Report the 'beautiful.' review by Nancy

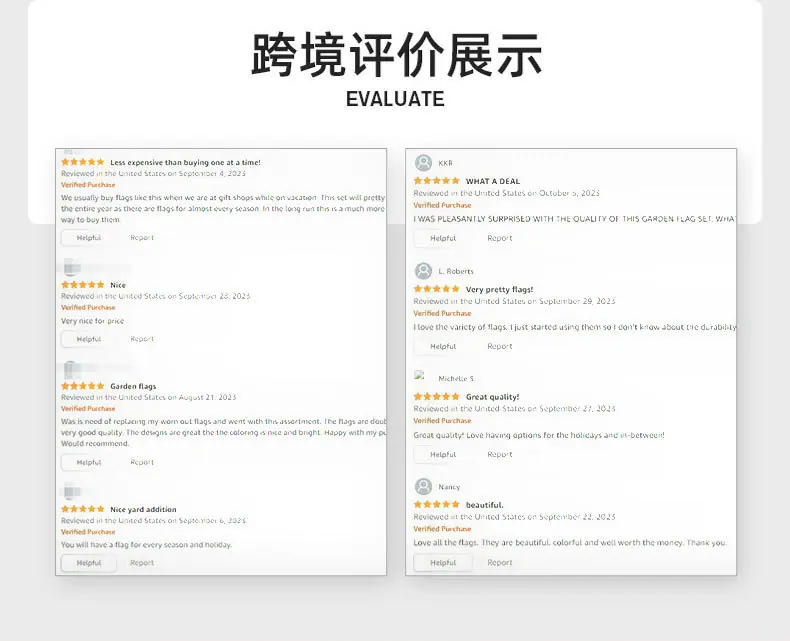tap(499, 562)
